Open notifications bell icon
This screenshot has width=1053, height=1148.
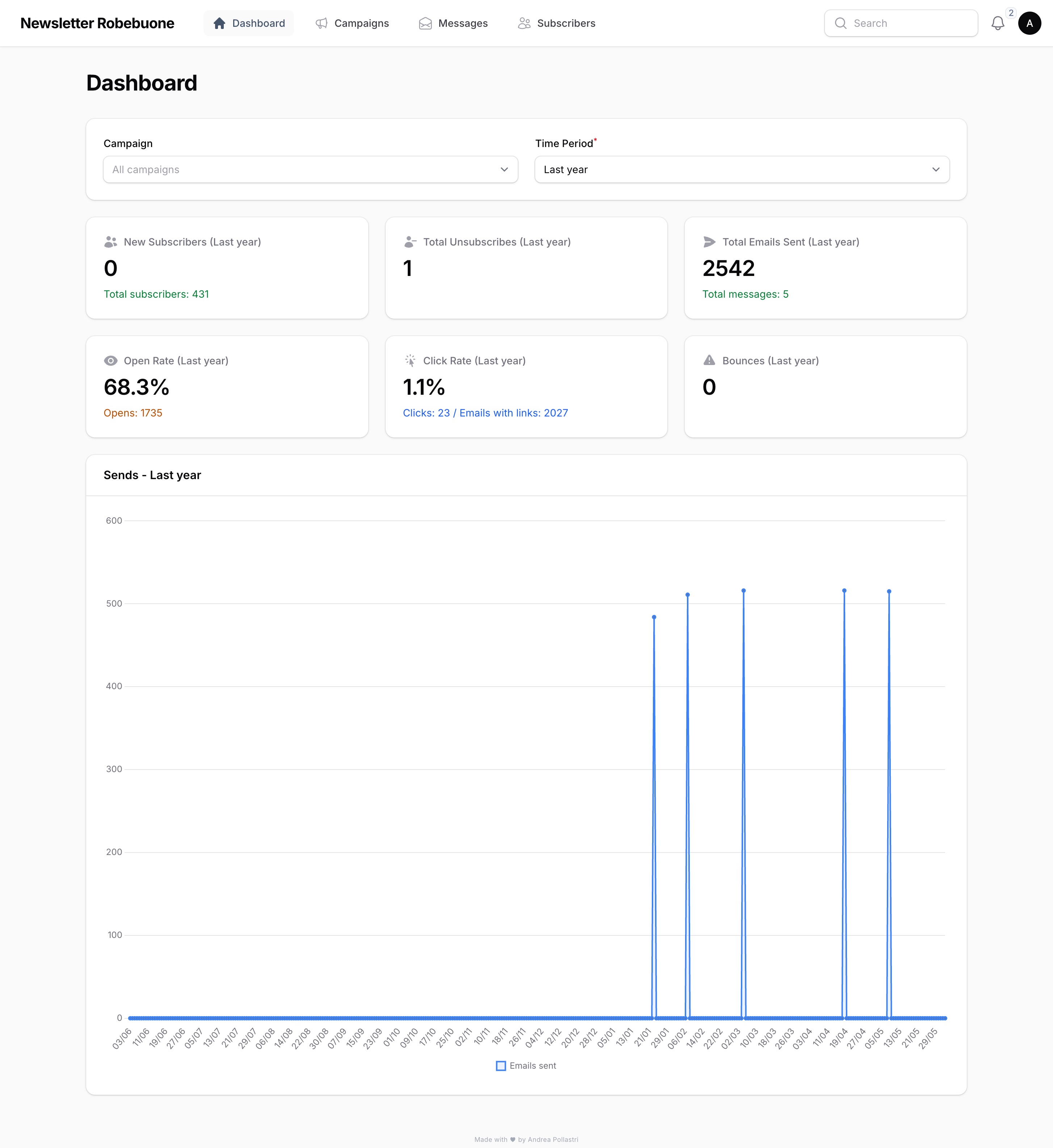click(x=998, y=24)
